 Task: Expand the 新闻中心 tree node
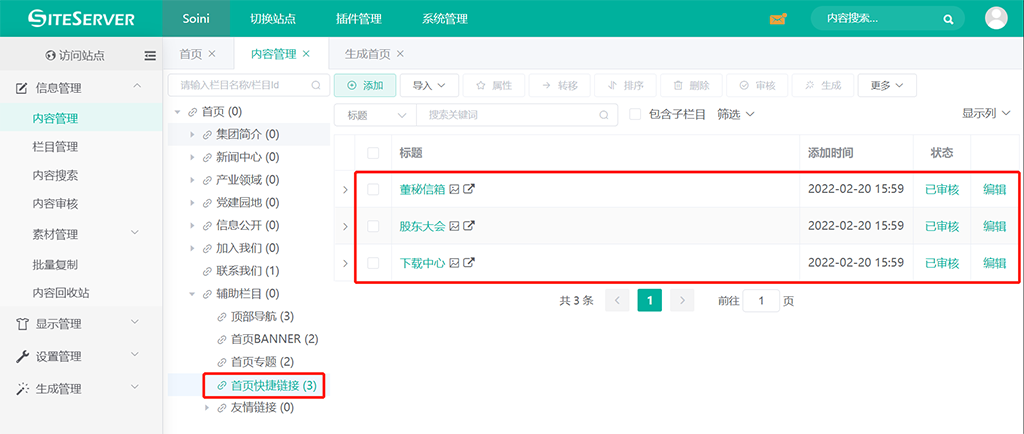tap(193, 157)
